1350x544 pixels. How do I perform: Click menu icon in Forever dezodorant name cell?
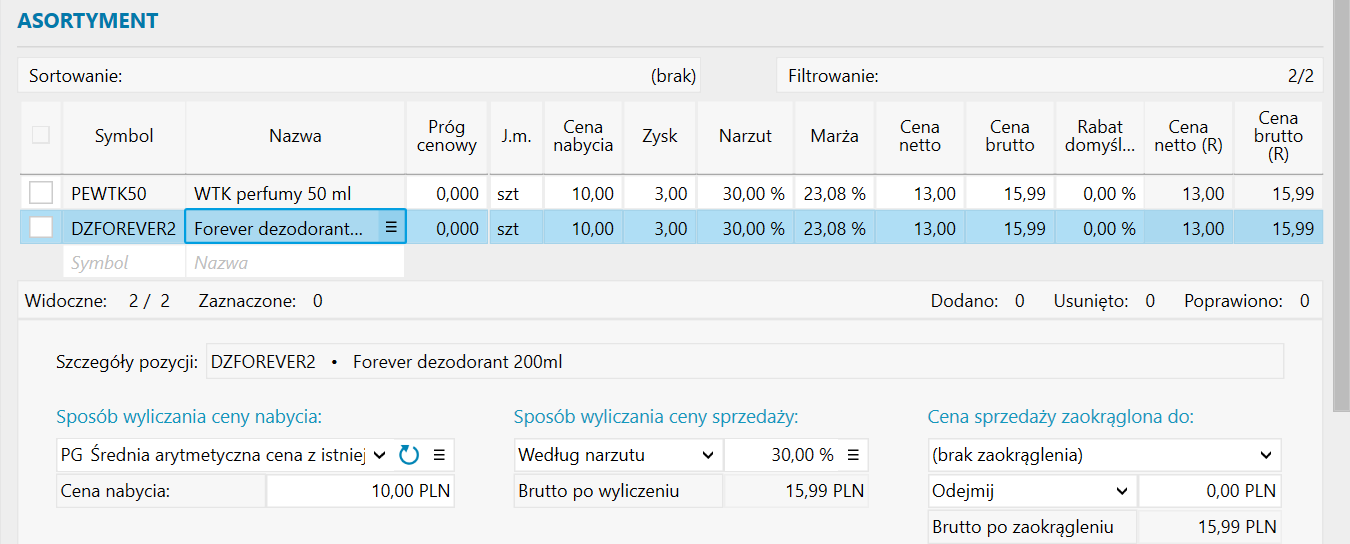[391, 228]
